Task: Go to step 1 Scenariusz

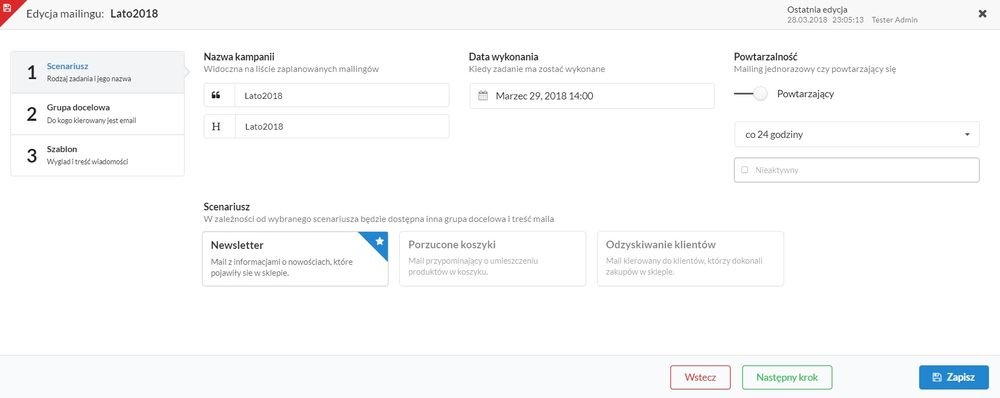Action: click(x=98, y=72)
